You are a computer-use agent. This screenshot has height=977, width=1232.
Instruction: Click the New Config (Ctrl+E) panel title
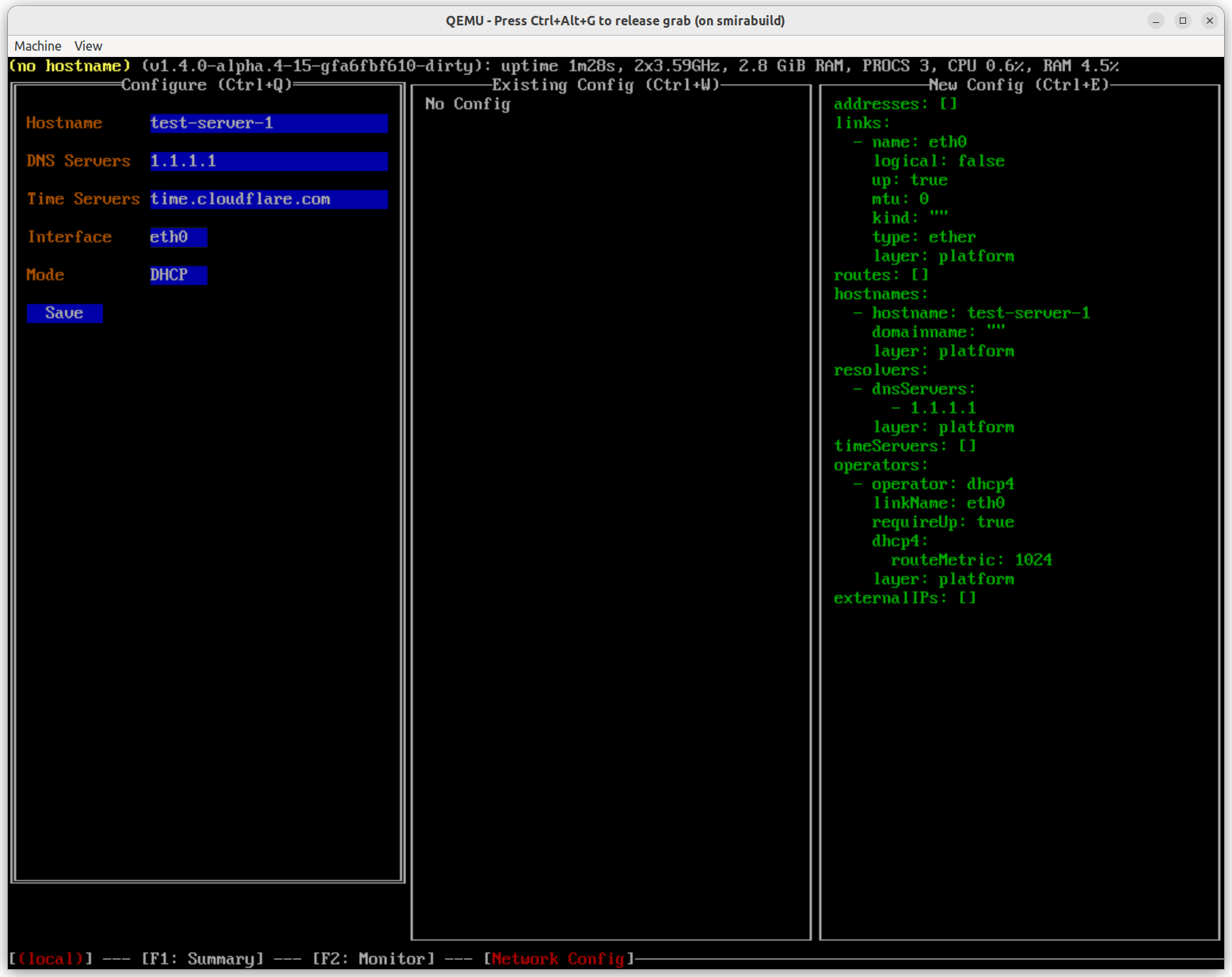[x=1019, y=85]
